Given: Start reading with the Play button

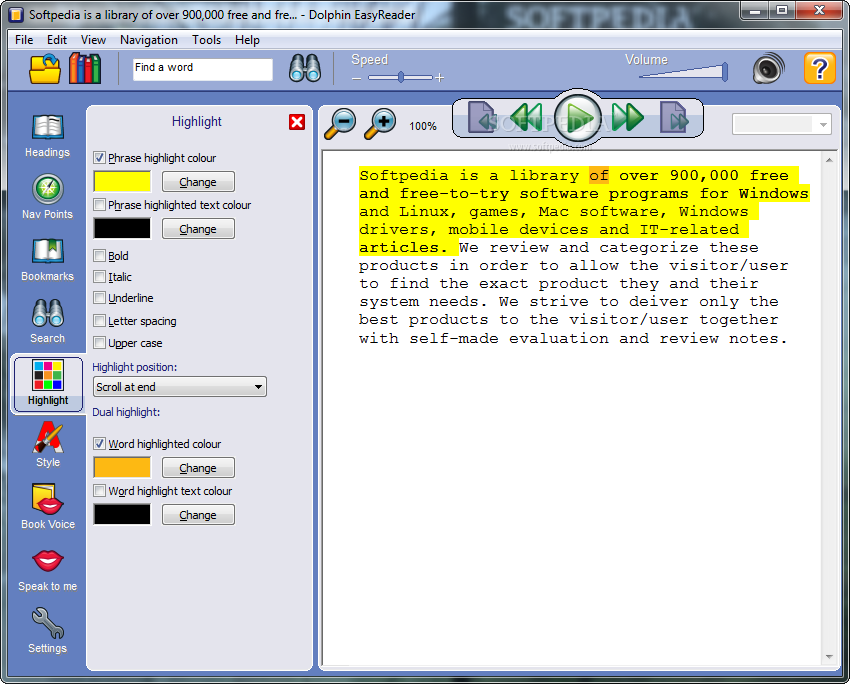Looking at the screenshot, I should 578,117.
